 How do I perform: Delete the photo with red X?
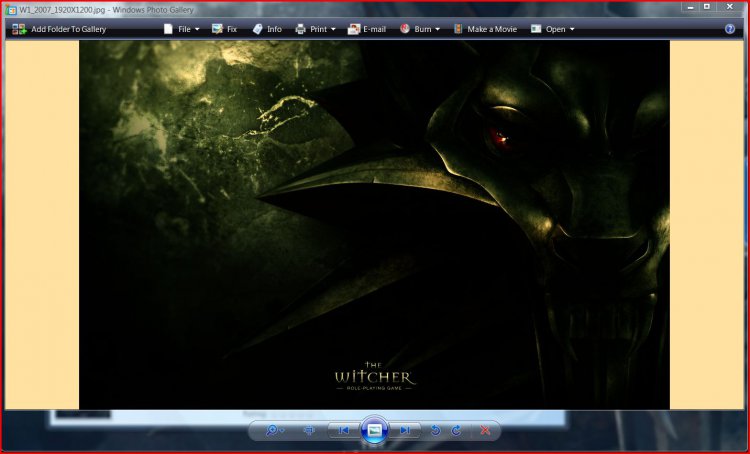point(485,431)
